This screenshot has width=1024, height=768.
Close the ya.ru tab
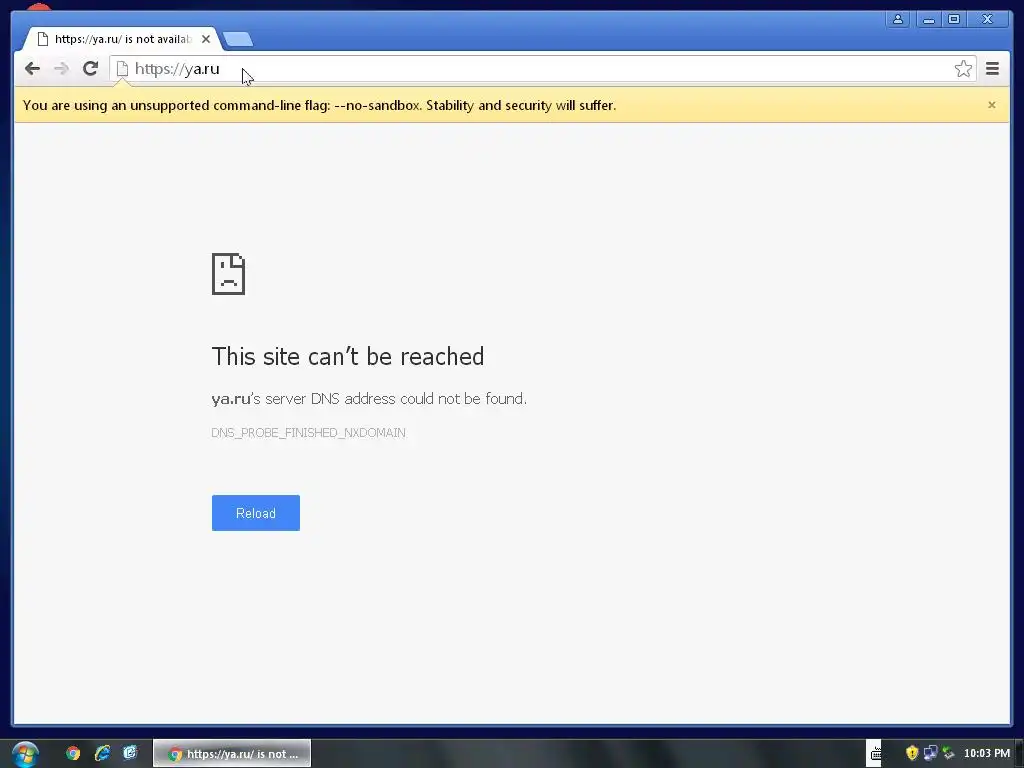pyautogui.click(x=206, y=39)
